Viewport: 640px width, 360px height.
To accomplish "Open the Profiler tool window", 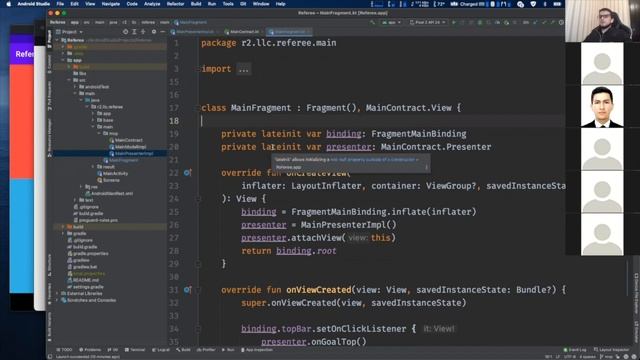I will [x=206, y=350].
